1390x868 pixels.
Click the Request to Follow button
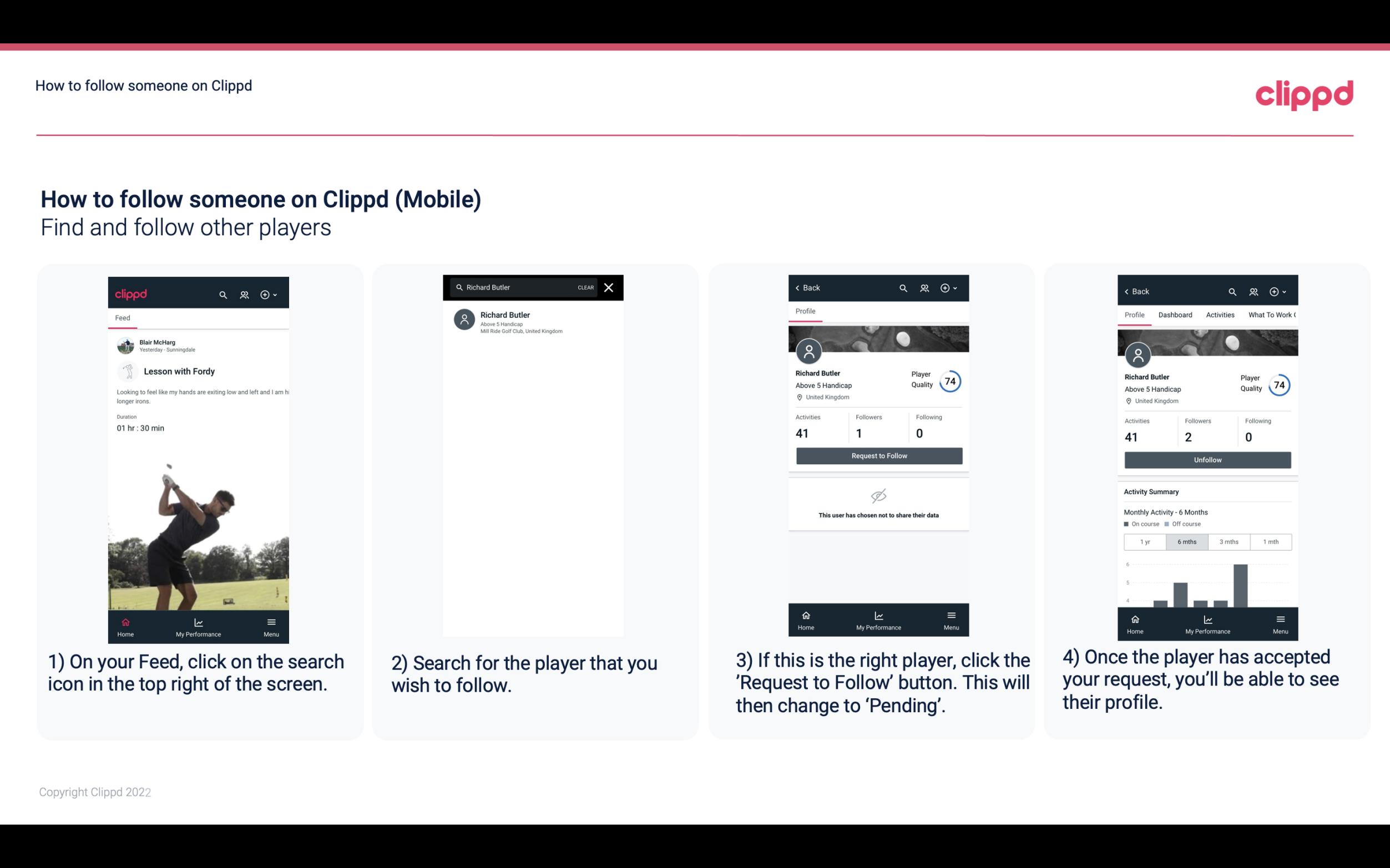tap(879, 455)
